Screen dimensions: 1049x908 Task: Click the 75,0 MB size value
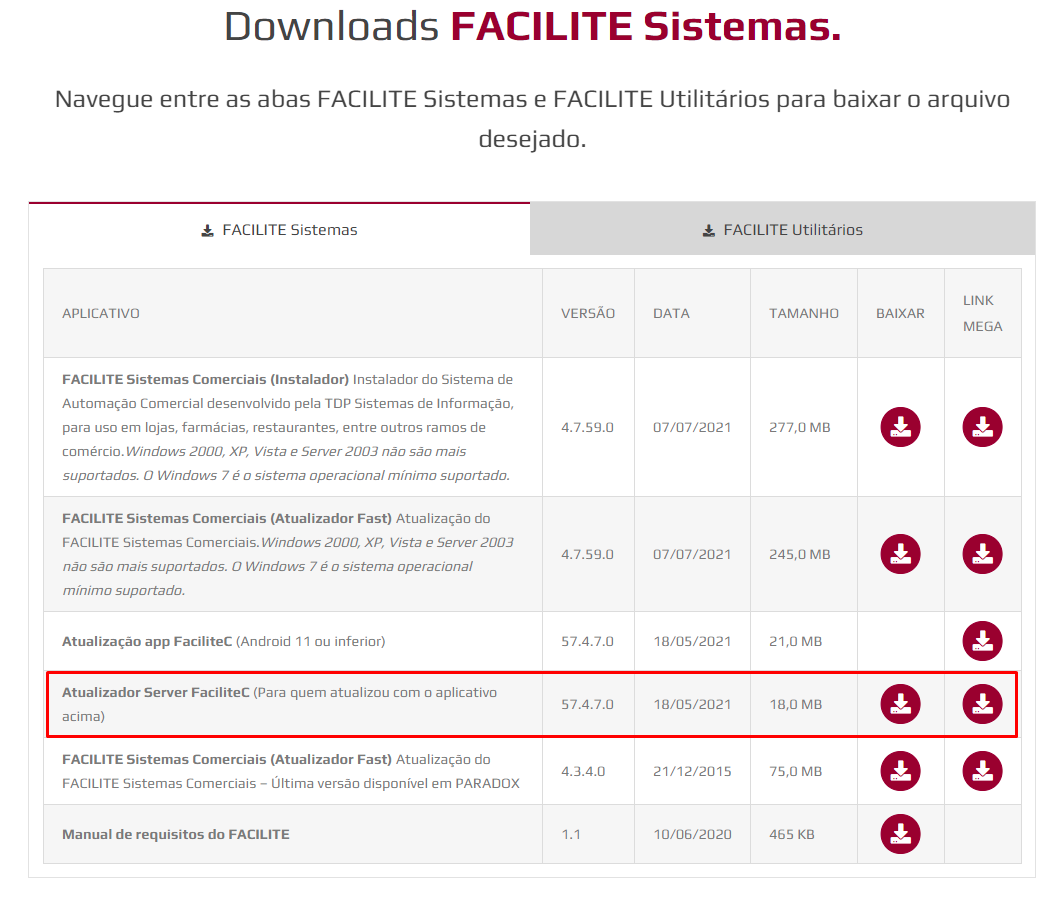[x=795, y=771]
